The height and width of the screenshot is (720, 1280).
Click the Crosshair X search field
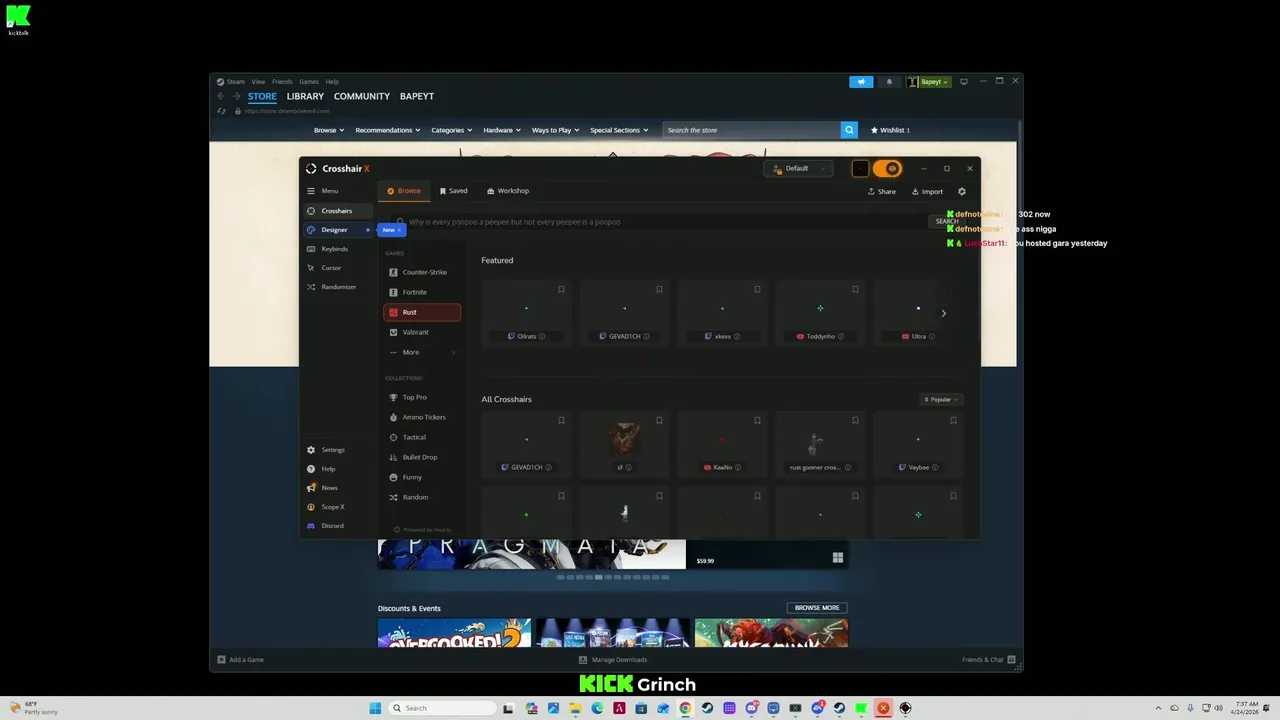(660, 222)
